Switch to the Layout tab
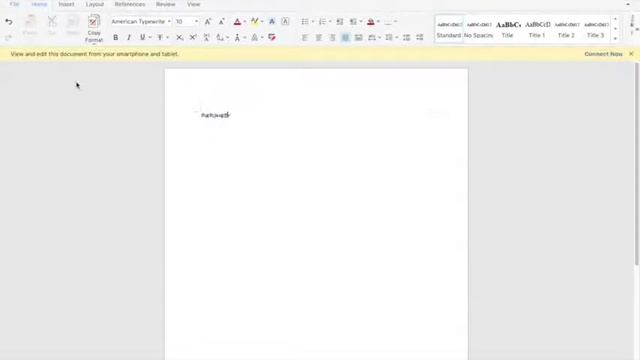The width and height of the screenshot is (640, 360). (x=95, y=4)
